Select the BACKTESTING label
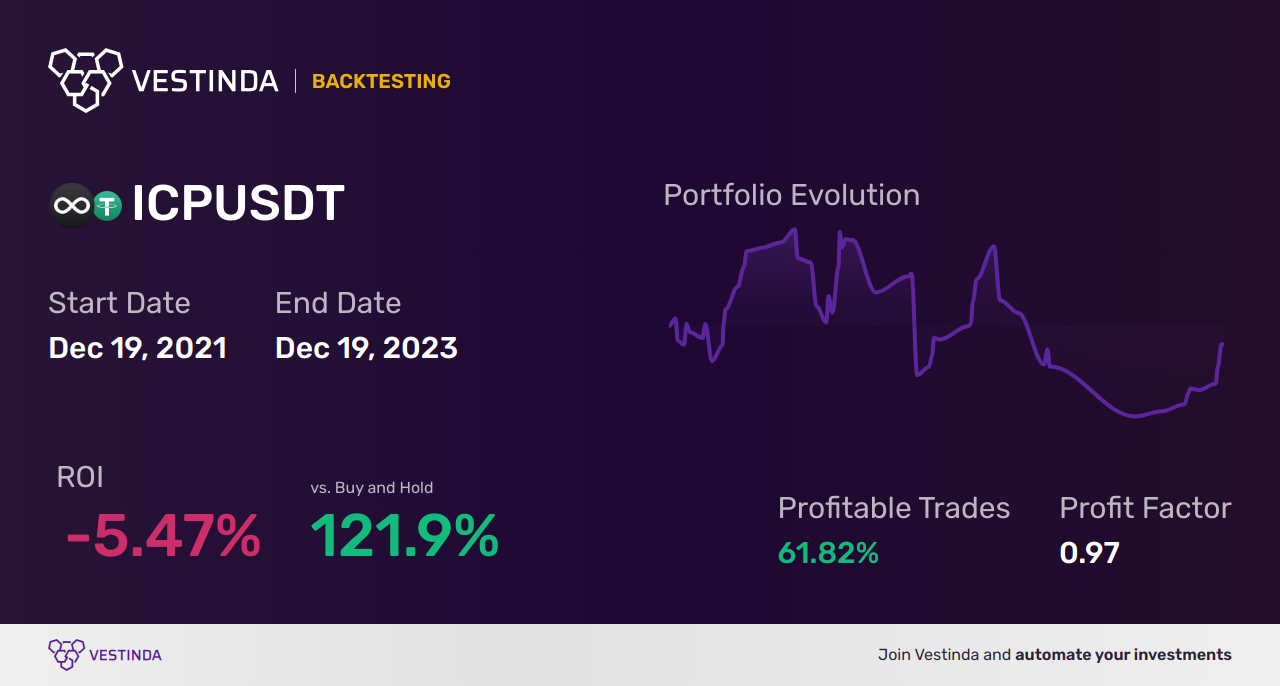This screenshot has width=1280, height=686. (x=381, y=81)
